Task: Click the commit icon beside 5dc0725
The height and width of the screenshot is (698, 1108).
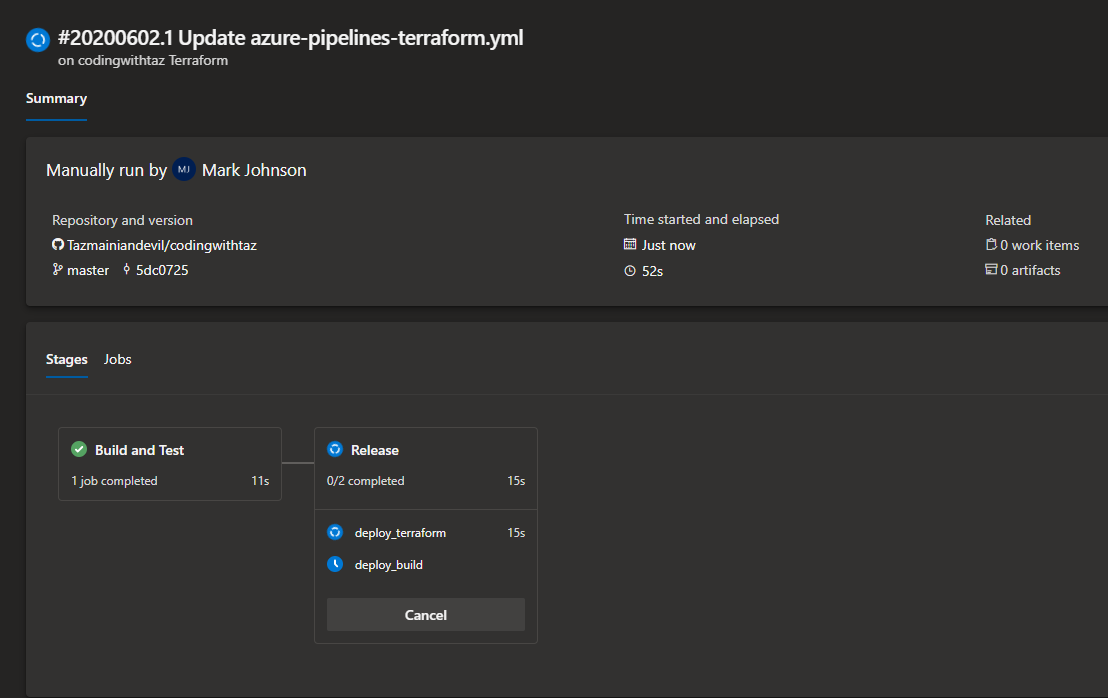Action: click(x=127, y=270)
